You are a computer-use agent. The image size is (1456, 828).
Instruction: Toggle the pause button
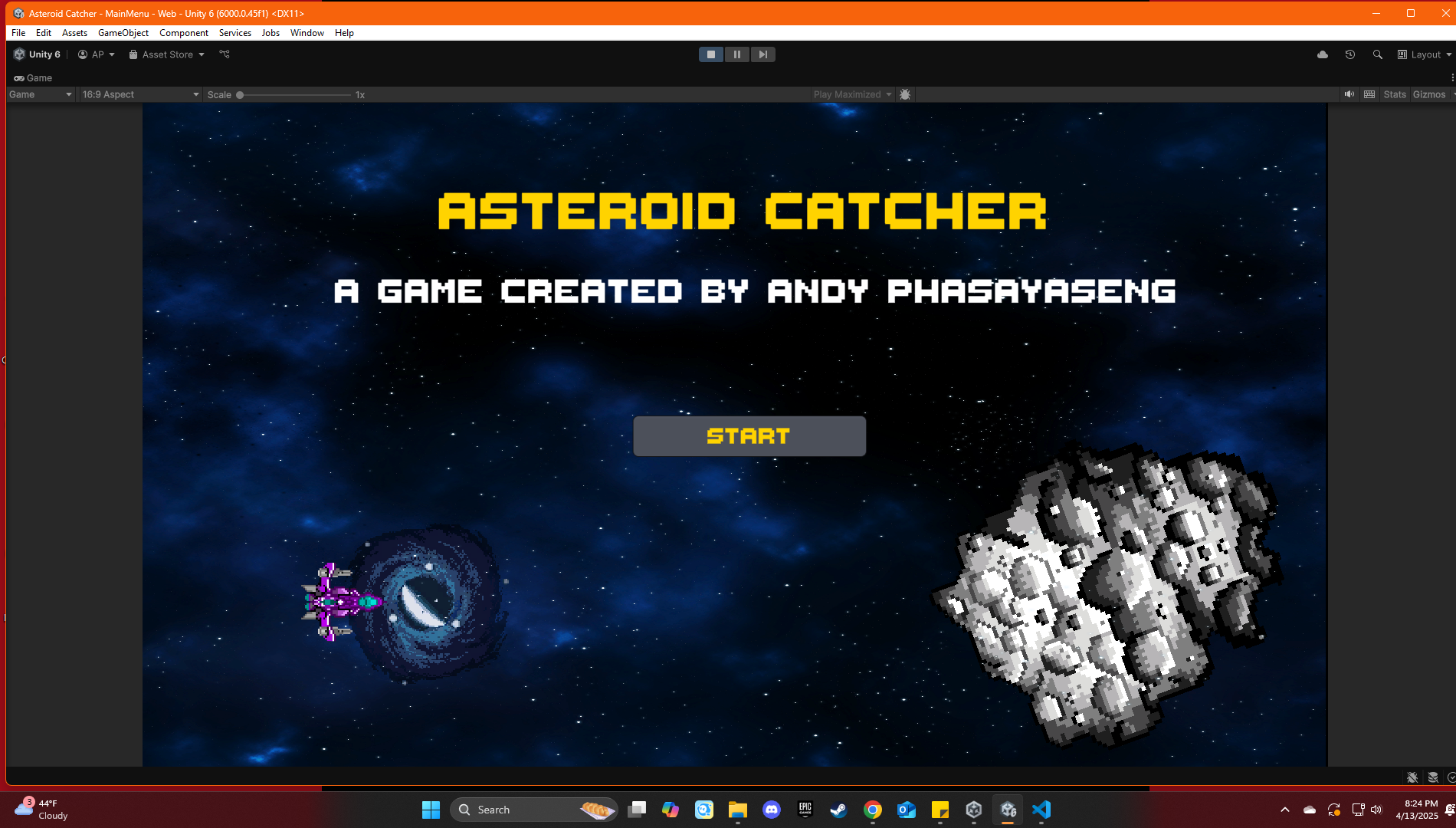[x=736, y=54]
